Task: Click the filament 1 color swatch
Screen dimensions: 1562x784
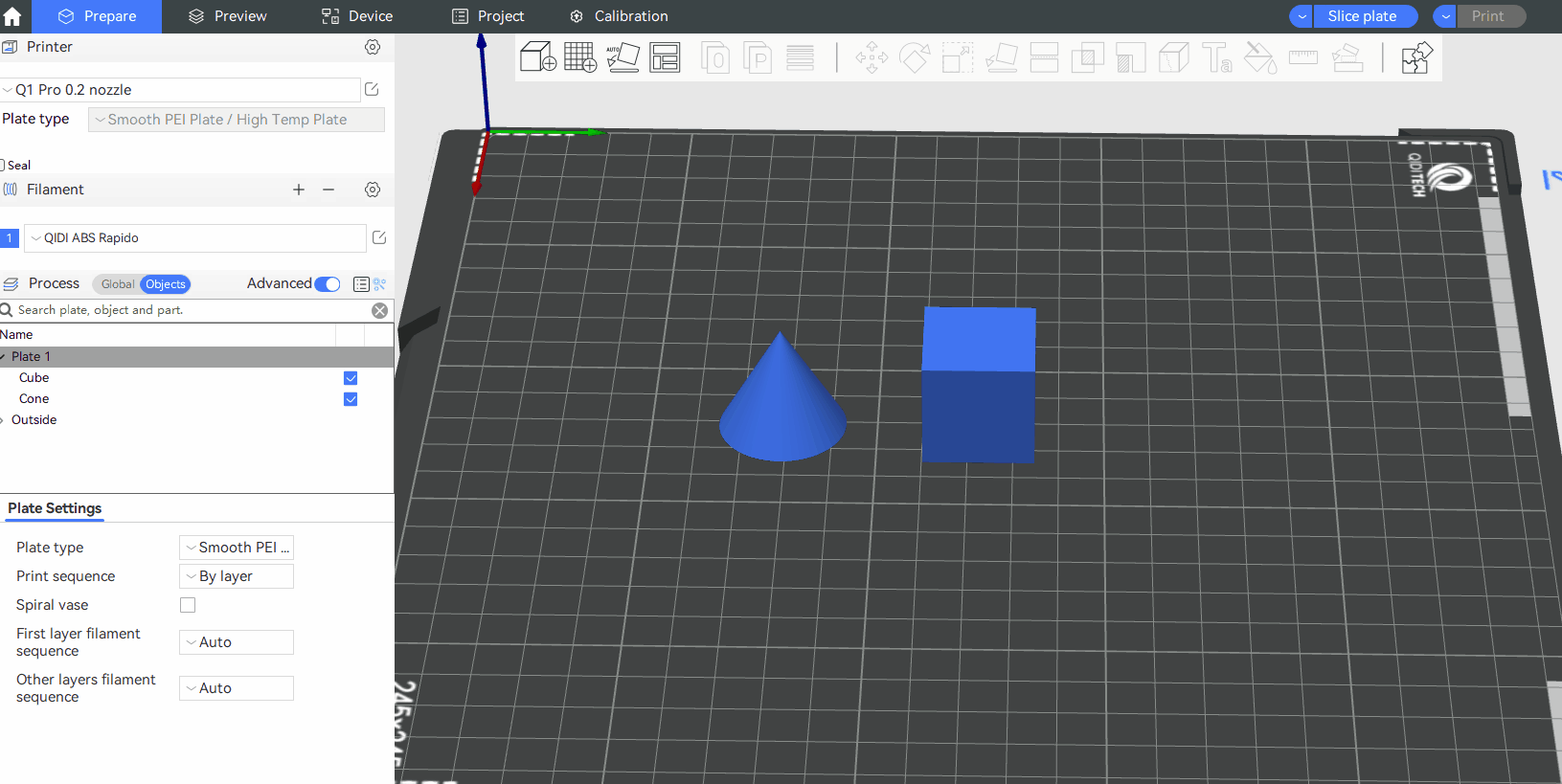Action: pos(10,237)
